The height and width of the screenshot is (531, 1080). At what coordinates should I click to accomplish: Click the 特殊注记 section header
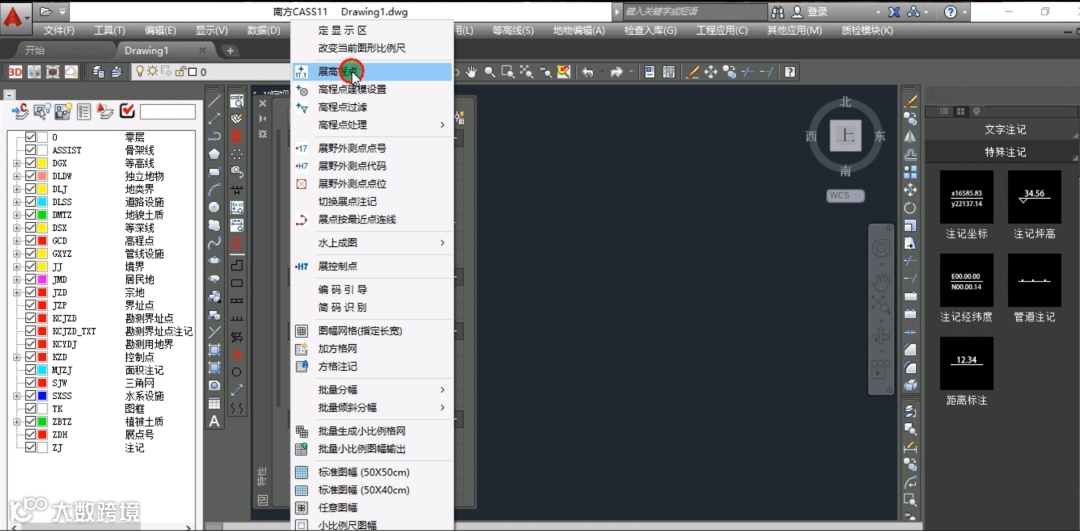click(x=1005, y=152)
